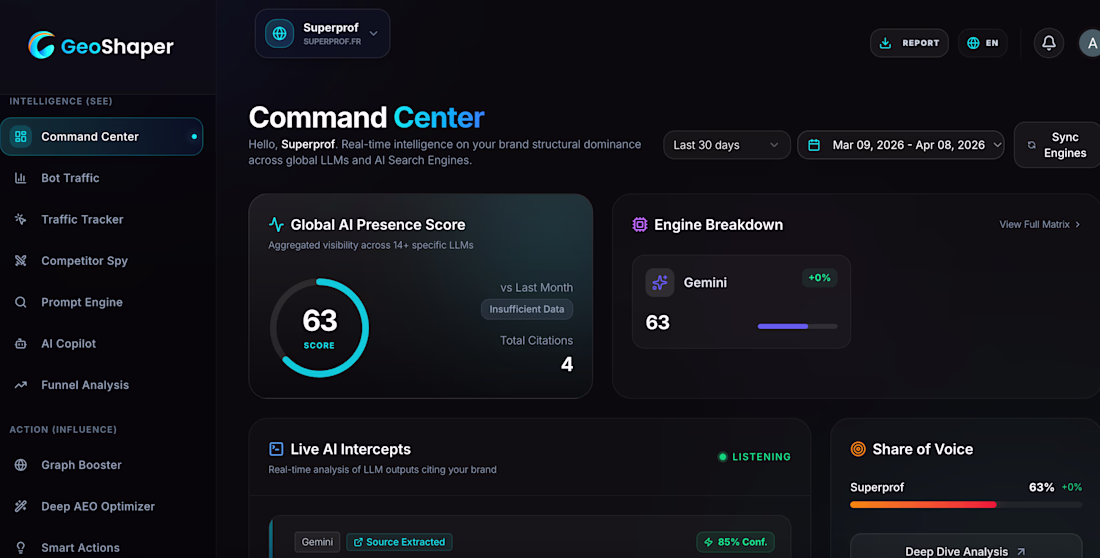Click the Source Extracted badge

click(x=399, y=542)
